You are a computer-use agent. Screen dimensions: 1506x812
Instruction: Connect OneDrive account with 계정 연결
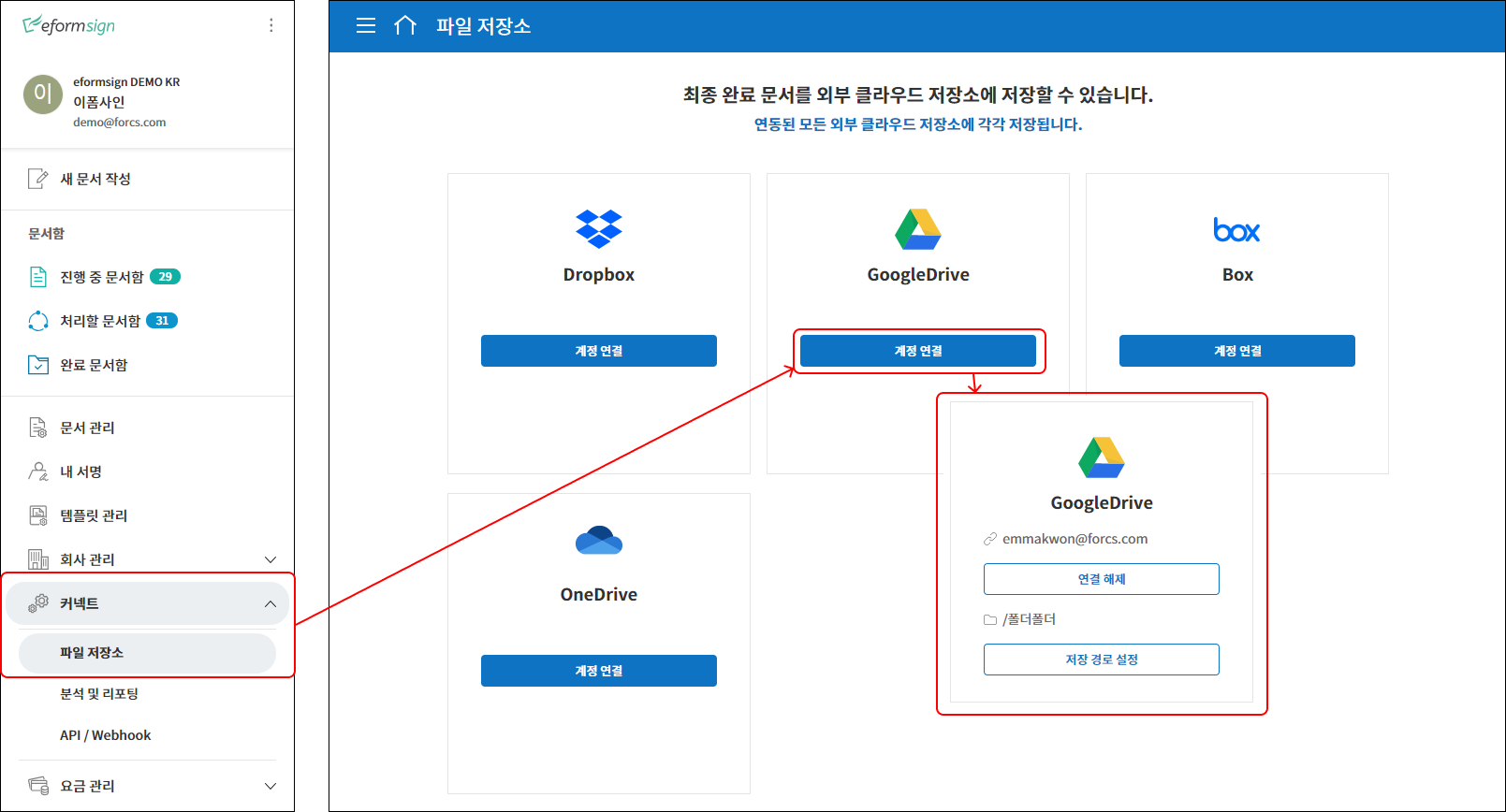pos(599,671)
